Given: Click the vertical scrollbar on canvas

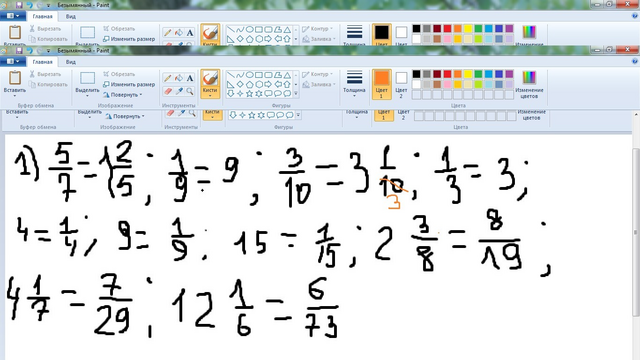Looking at the screenshot, I should tap(636, 233).
